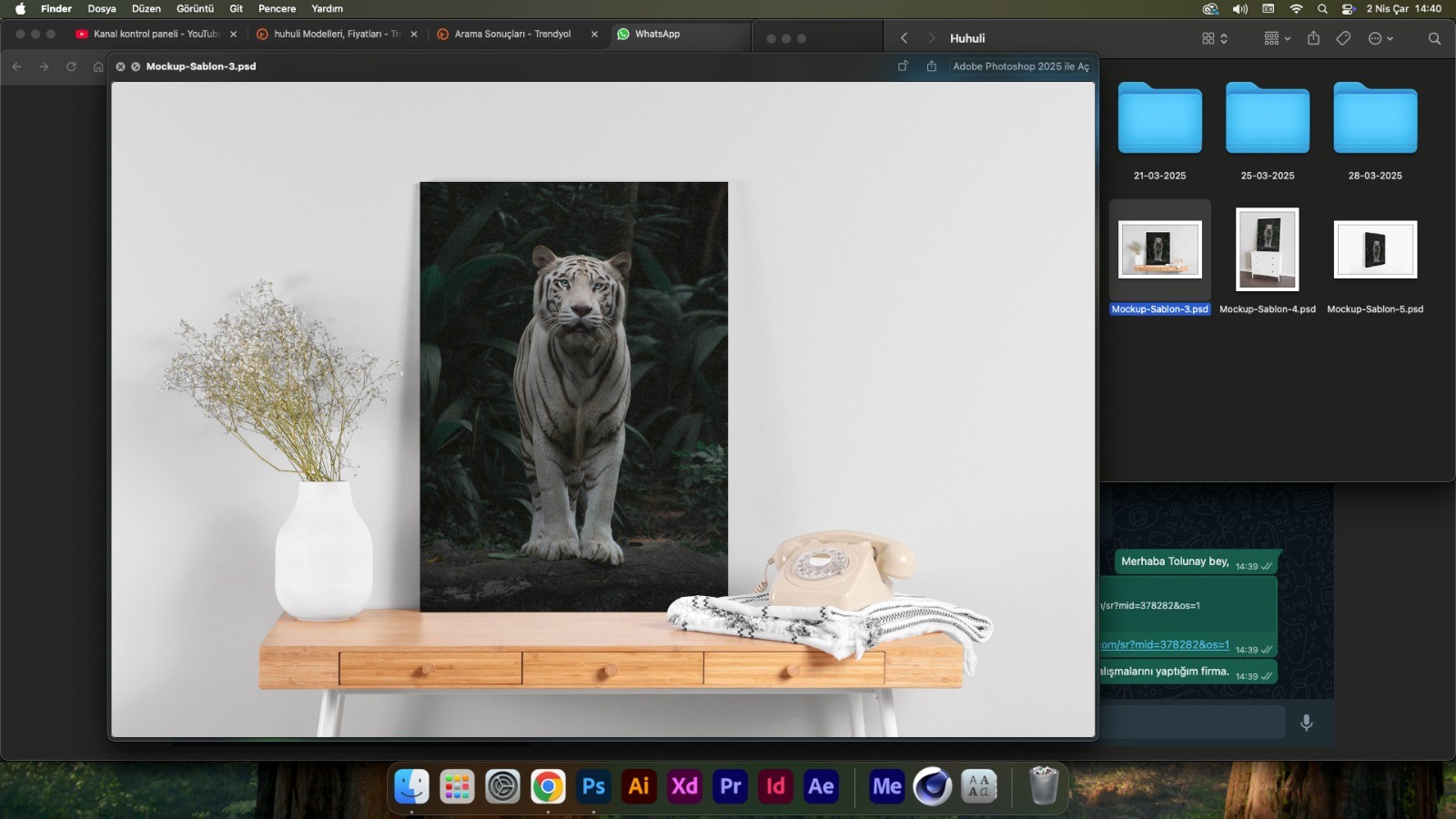Screen dimensions: 1456x819
Task: Close the Arama Sonuçları Trendyol tab
Action: 594,34
